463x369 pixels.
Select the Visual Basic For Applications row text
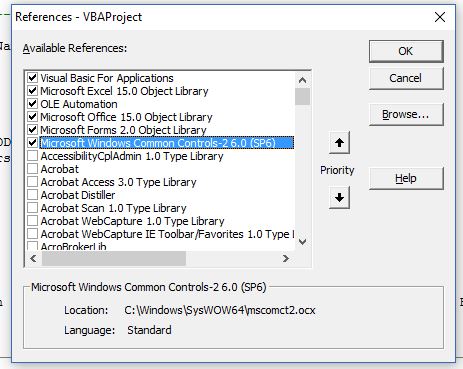click(107, 78)
